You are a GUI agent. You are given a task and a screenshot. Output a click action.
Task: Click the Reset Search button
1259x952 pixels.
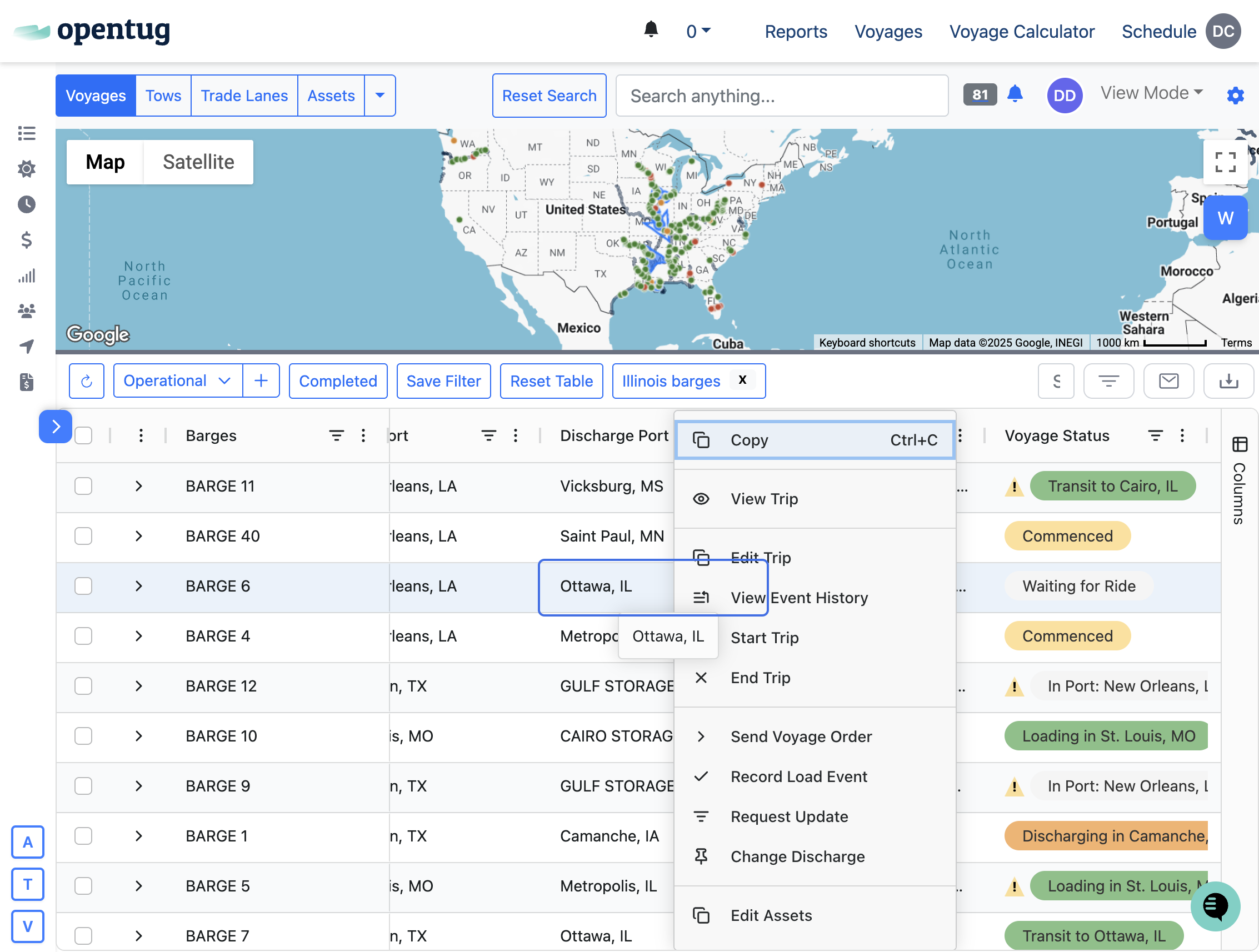point(549,96)
